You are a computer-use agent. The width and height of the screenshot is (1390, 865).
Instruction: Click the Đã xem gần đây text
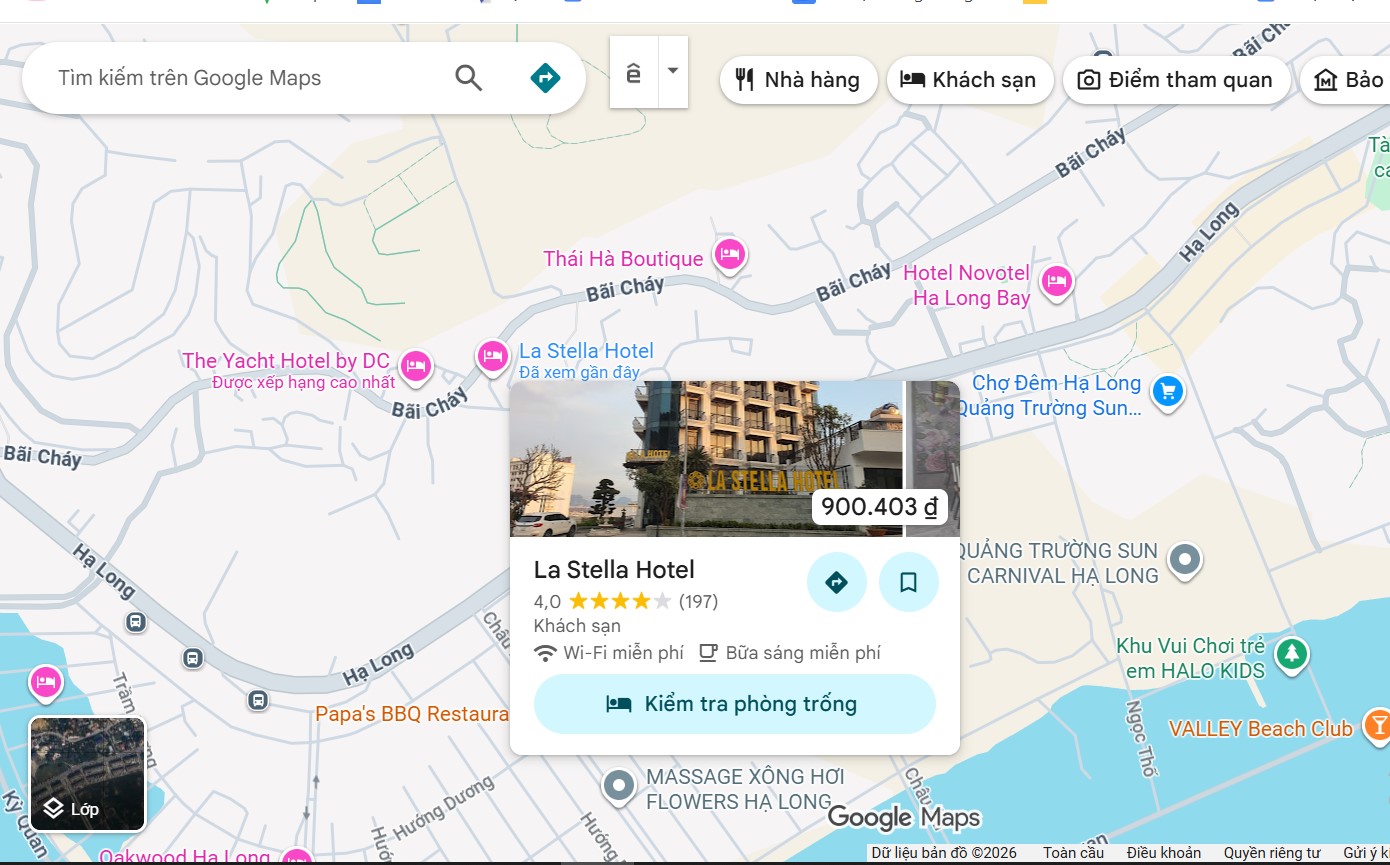click(579, 372)
